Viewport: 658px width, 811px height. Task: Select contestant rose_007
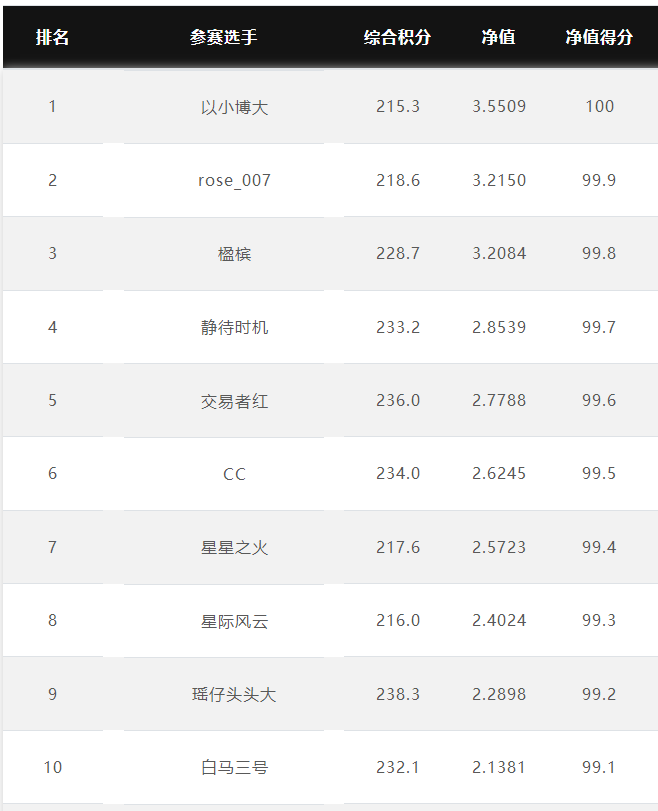click(234, 181)
